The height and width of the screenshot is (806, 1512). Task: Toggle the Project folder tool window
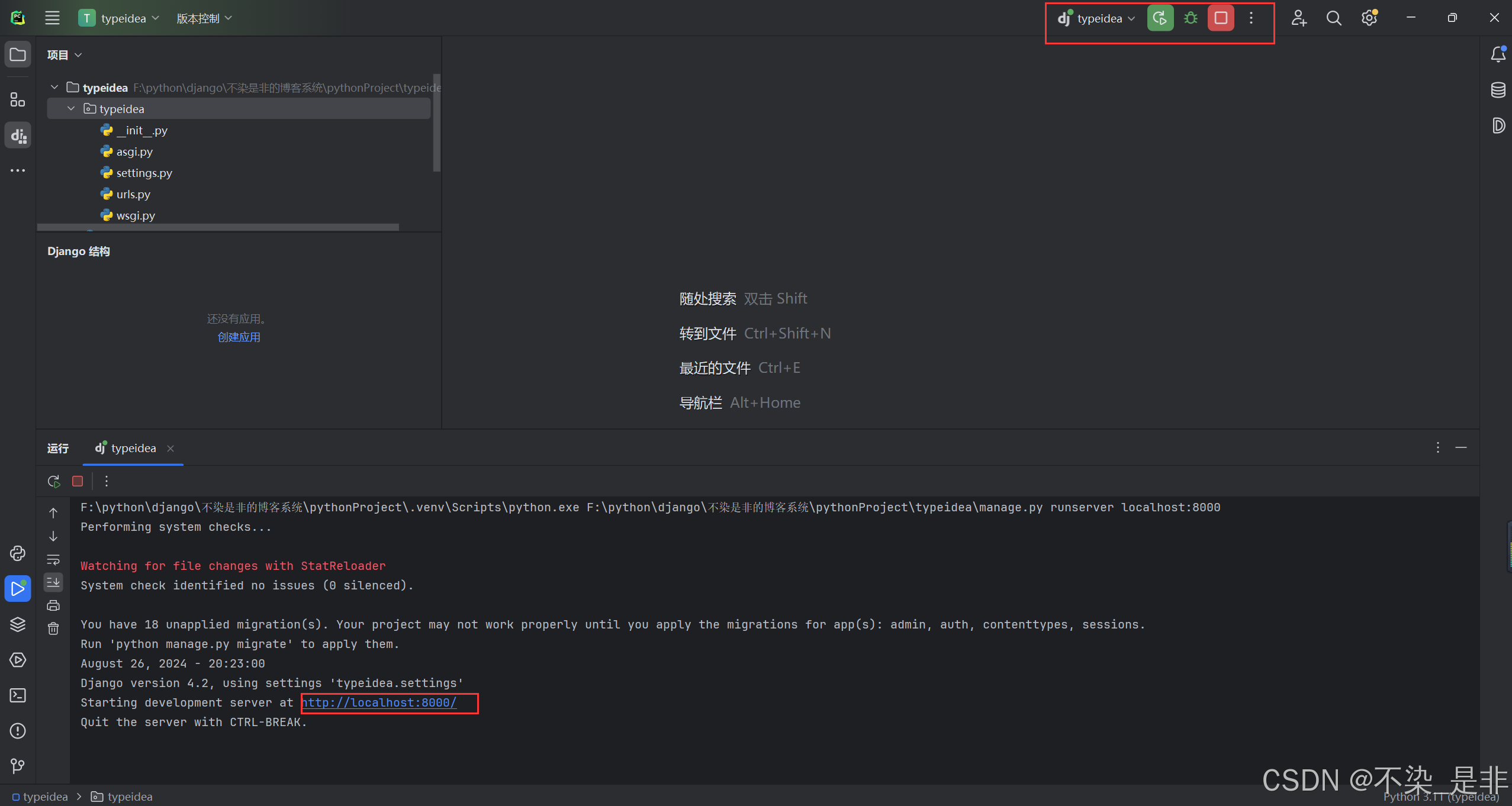click(x=18, y=54)
